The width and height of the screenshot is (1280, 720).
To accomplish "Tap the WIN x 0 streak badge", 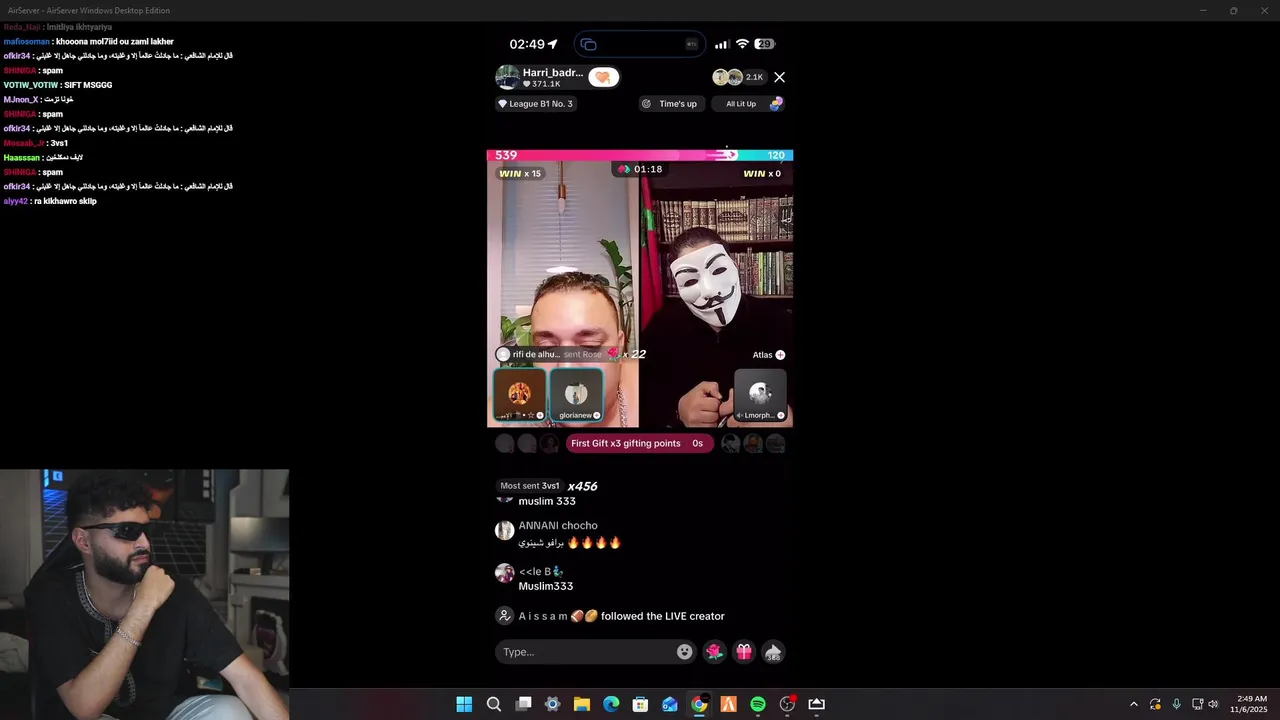I will tap(762, 174).
